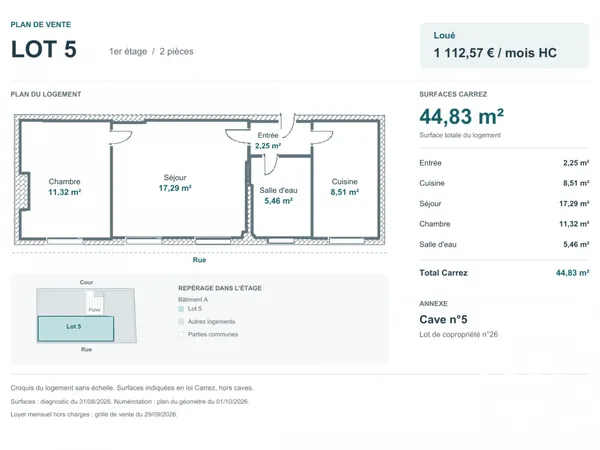Click the "Entrée" row label in the surfaces table

coord(430,163)
